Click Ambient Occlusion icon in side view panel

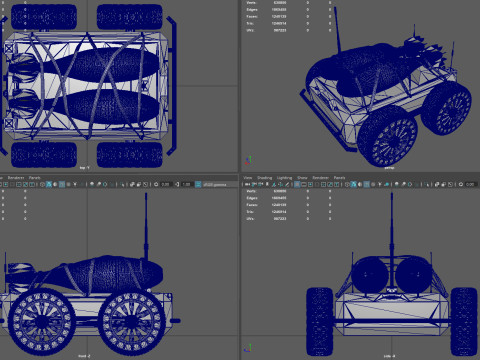(x=396, y=184)
